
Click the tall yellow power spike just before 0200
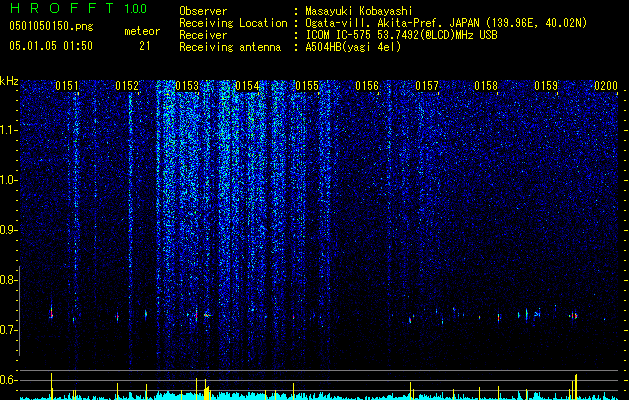[x=576, y=386]
